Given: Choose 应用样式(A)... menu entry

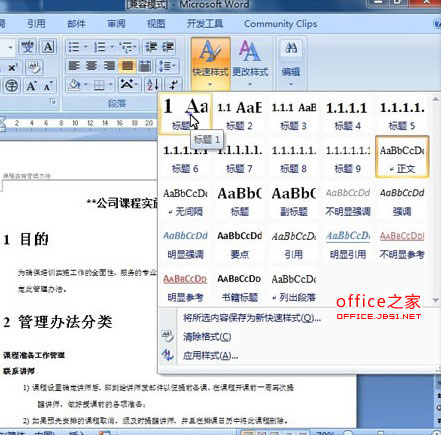Looking at the screenshot, I should point(210,355).
